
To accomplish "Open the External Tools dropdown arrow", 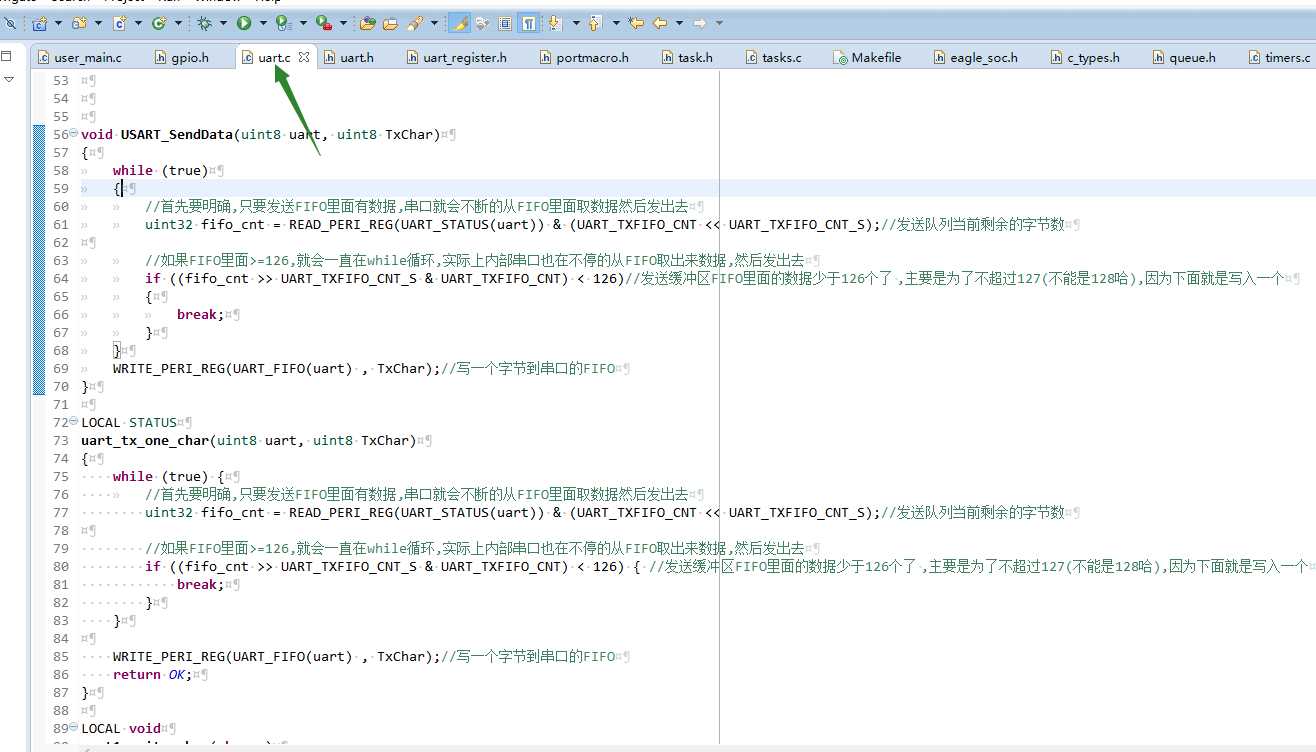I will coord(343,22).
